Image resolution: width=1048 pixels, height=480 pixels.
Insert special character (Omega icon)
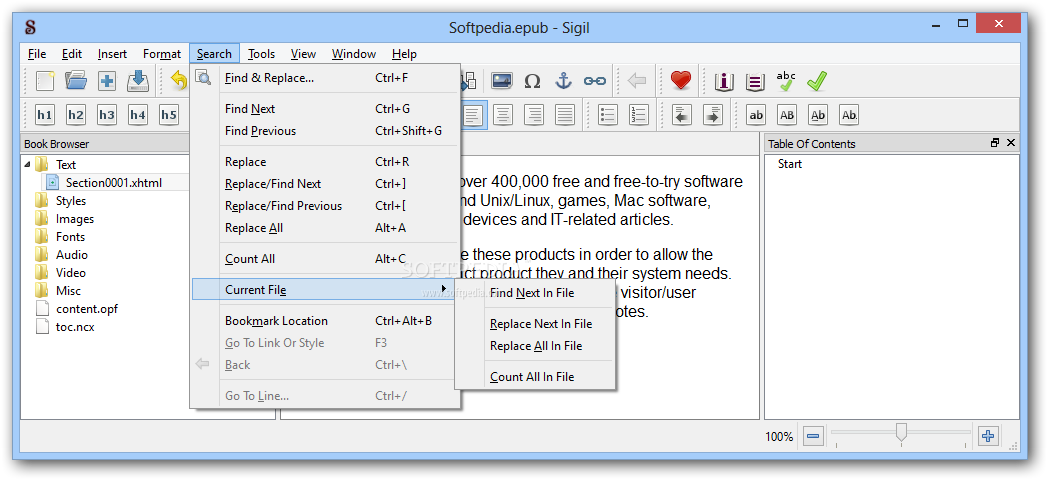[x=532, y=81]
